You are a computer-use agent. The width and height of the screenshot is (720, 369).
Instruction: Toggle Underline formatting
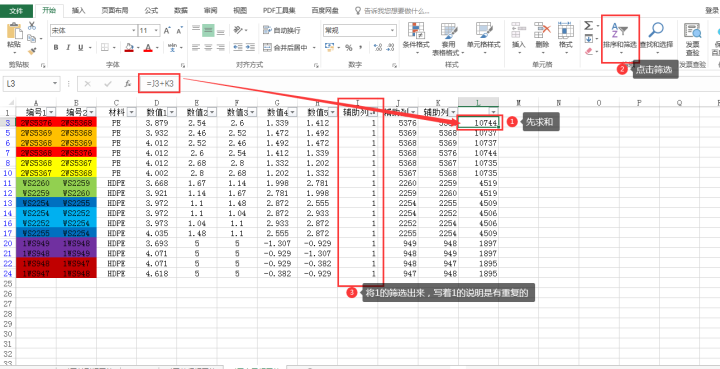[80, 47]
